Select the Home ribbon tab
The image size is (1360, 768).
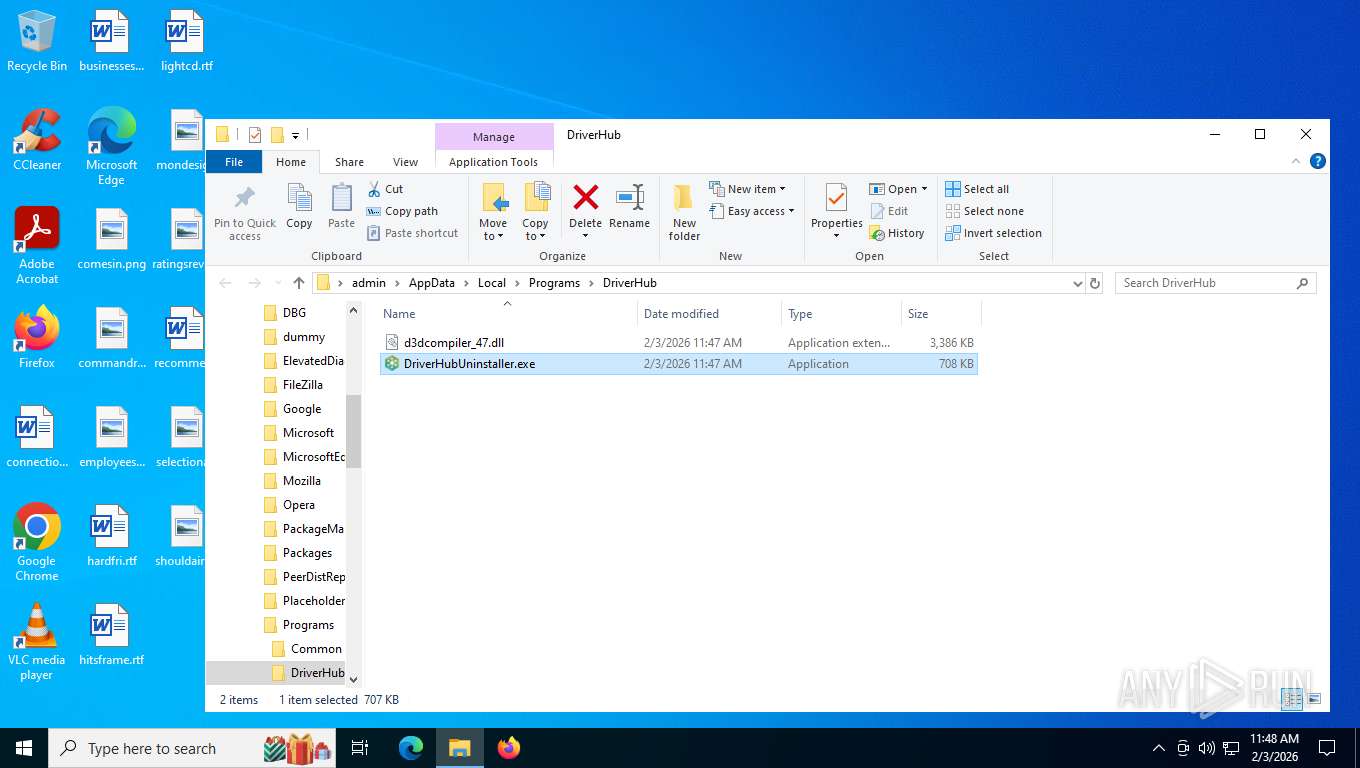[291, 162]
